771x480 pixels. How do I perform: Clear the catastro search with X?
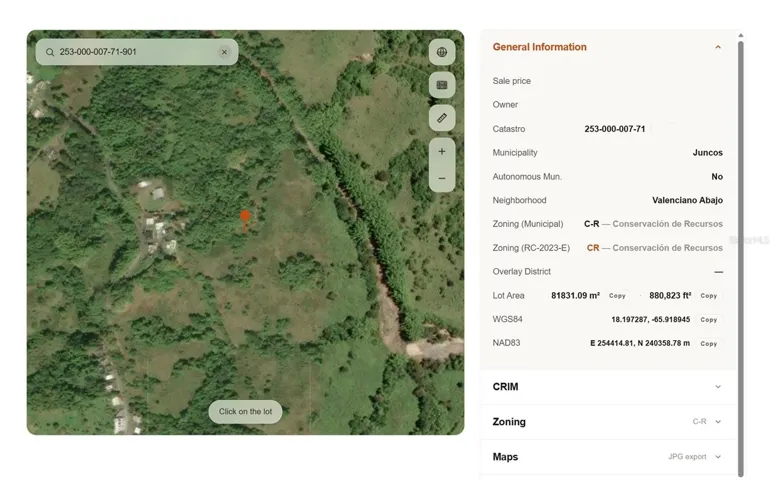pyautogui.click(x=224, y=52)
